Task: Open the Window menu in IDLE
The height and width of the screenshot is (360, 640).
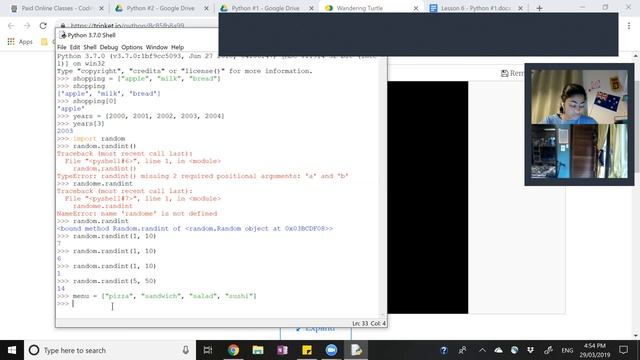Action: click(157, 47)
